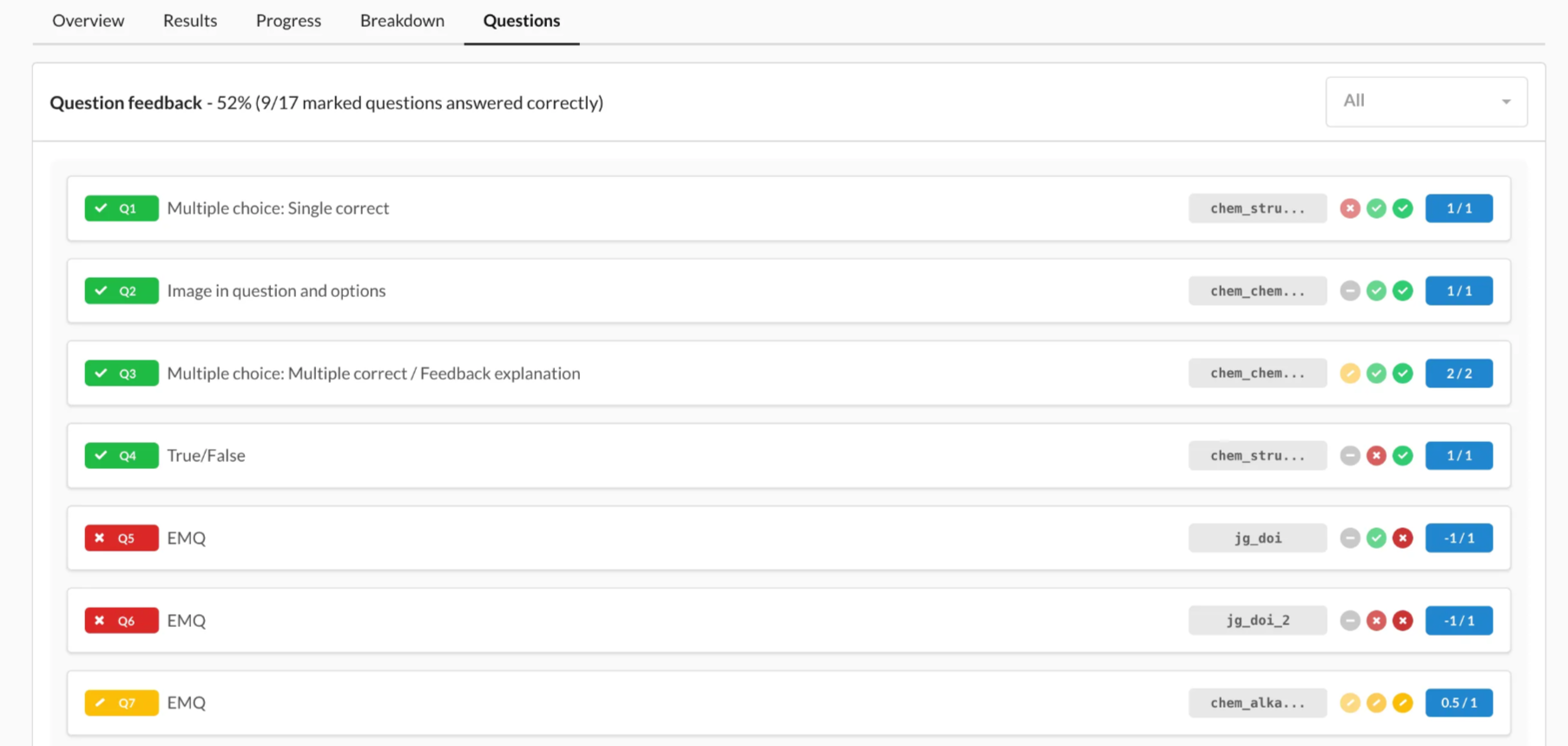Click the grey dash attempt icon in Q6 row
This screenshot has height=746, width=1568.
1349,621
